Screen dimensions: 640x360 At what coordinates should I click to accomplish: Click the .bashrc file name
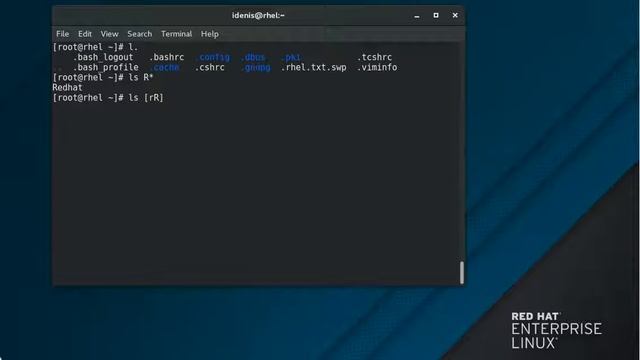pyautogui.click(x=167, y=57)
